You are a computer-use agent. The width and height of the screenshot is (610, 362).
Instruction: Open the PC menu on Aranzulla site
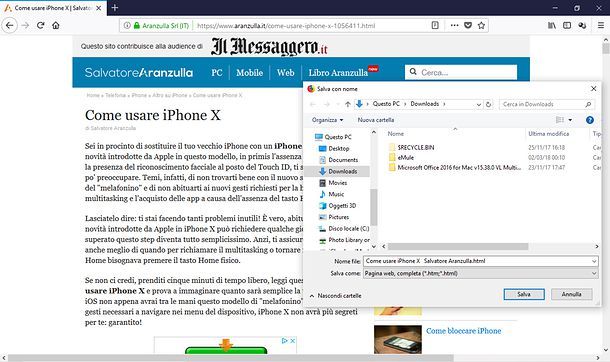[217, 73]
